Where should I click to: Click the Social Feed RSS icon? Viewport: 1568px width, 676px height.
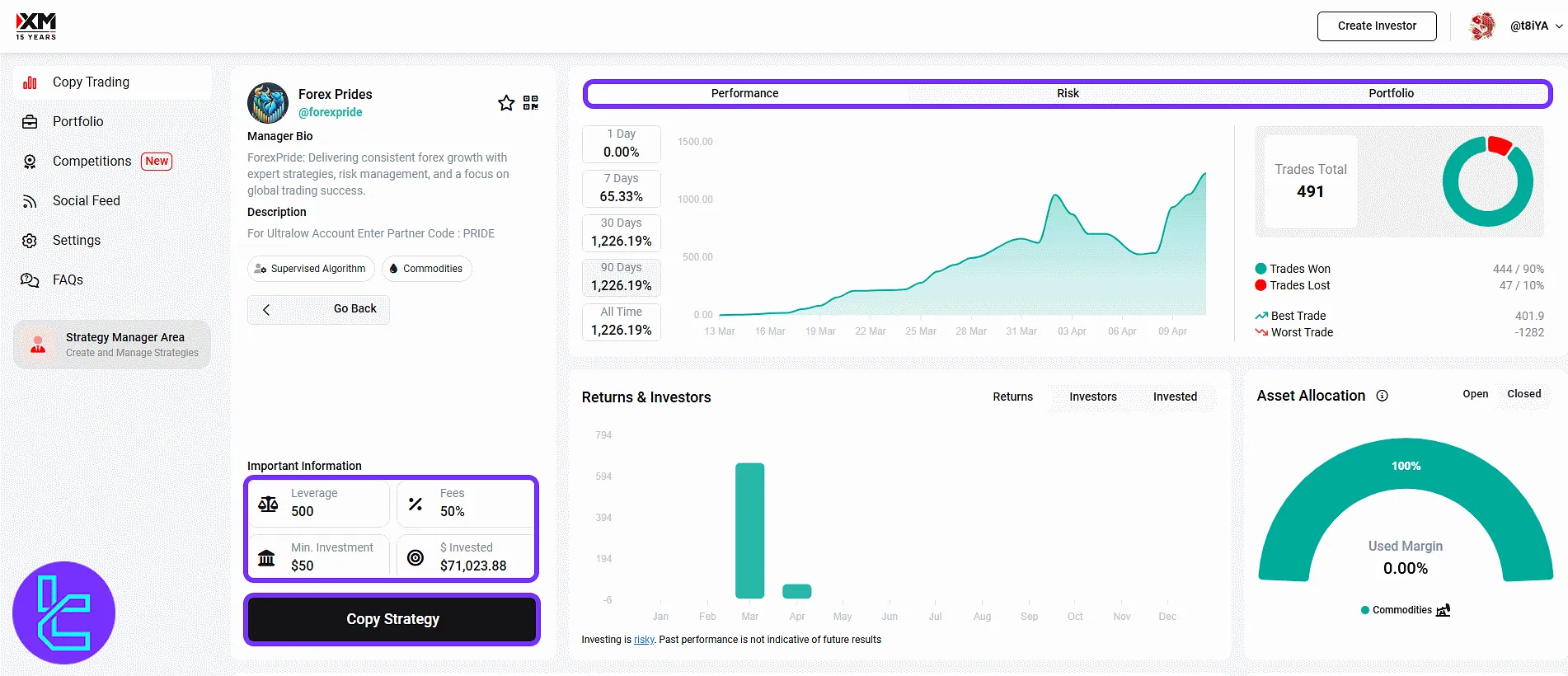click(30, 201)
